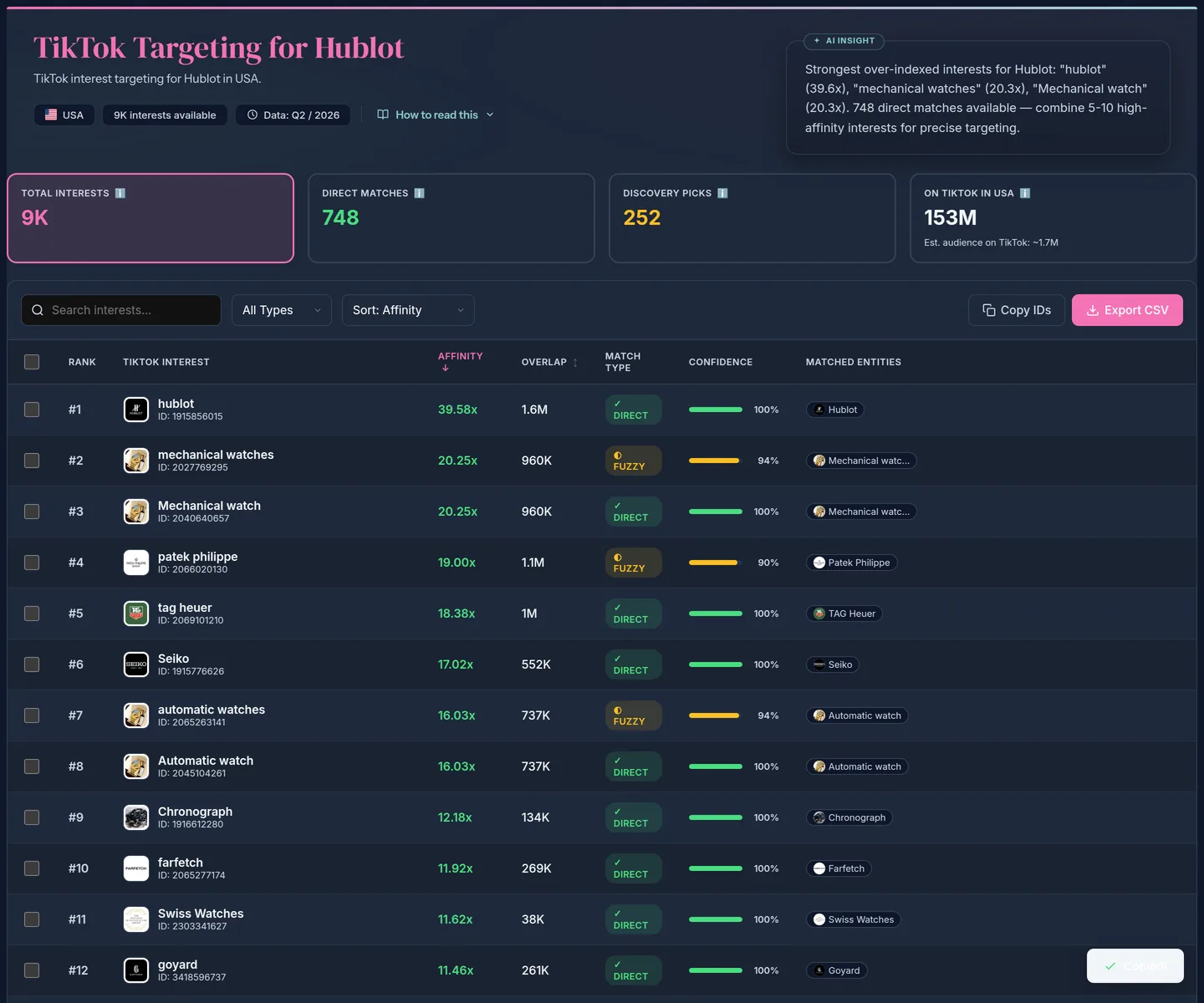Tick the checkbox for Seiko row
Screen dimensions: 1204x1003
pyautogui.click(x=32, y=664)
